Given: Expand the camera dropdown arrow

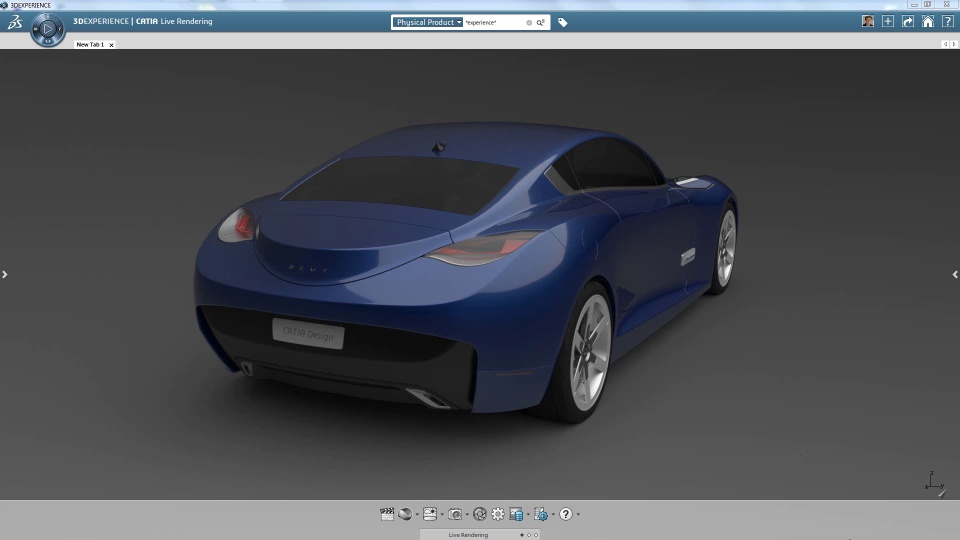Looking at the screenshot, I should (467, 515).
